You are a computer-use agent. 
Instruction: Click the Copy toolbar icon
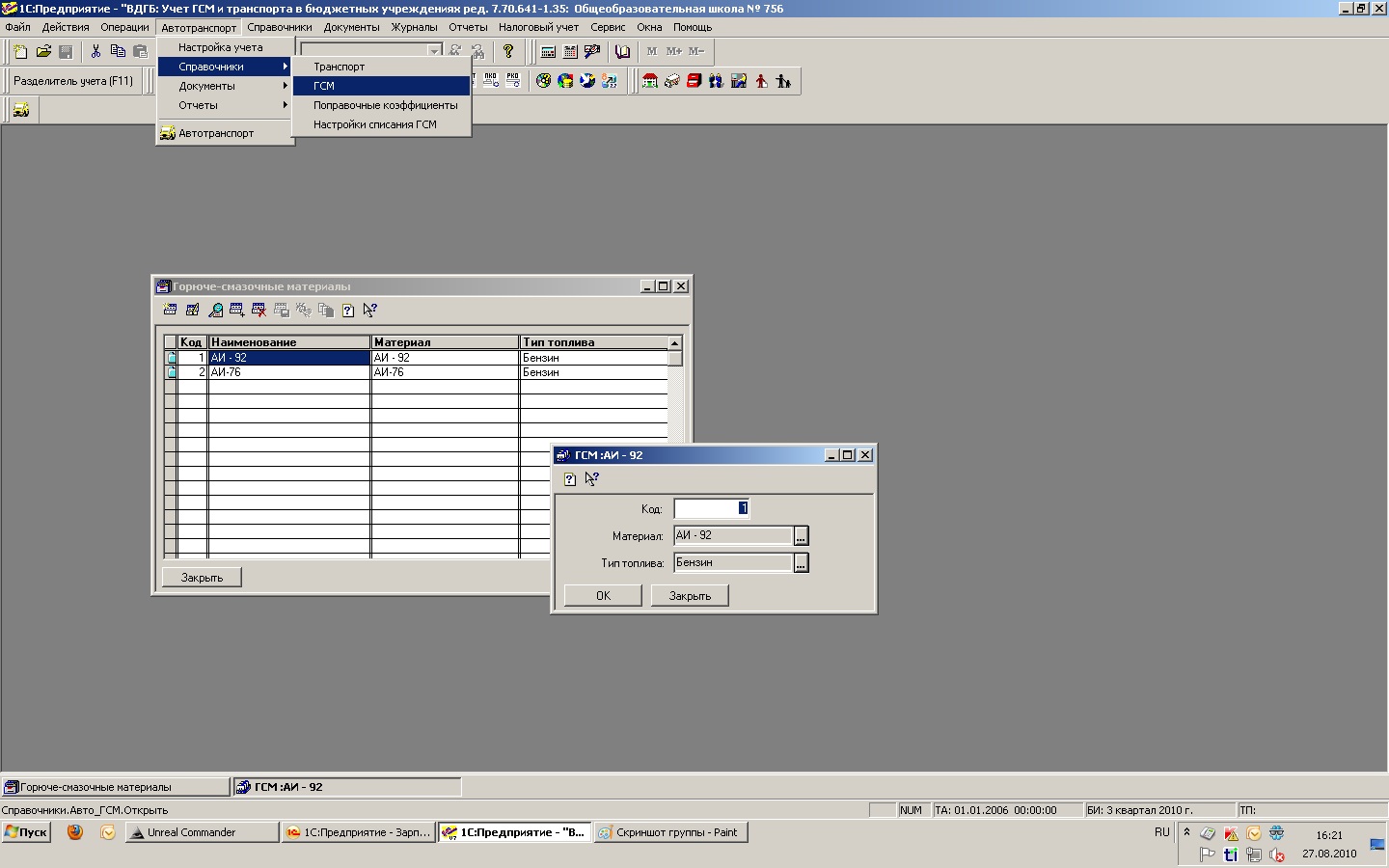point(118,51)
